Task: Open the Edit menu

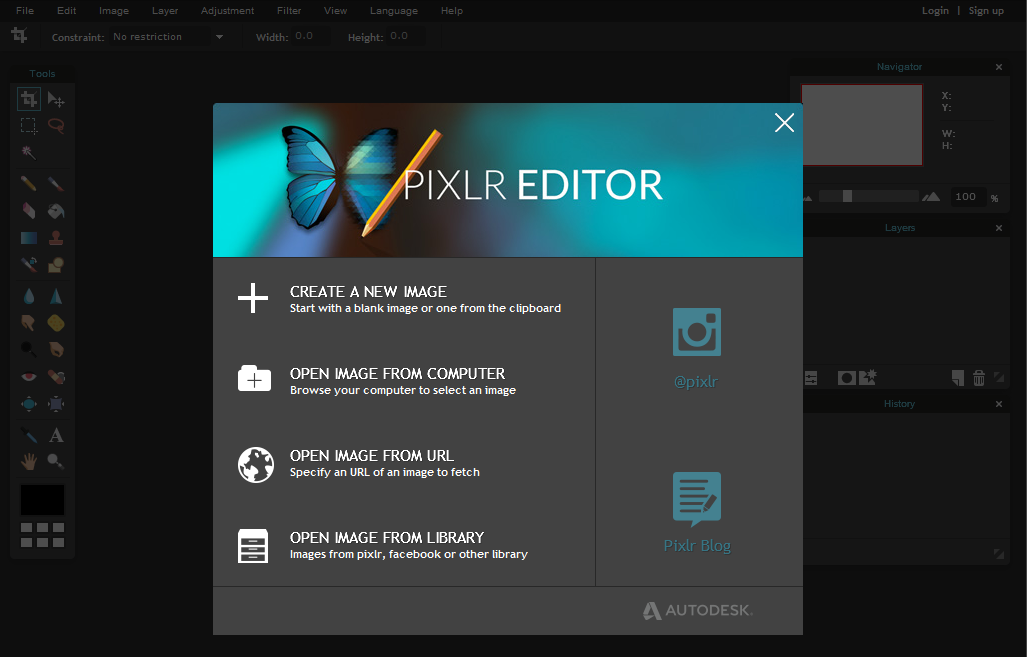Action: click(x=67, y=10)
